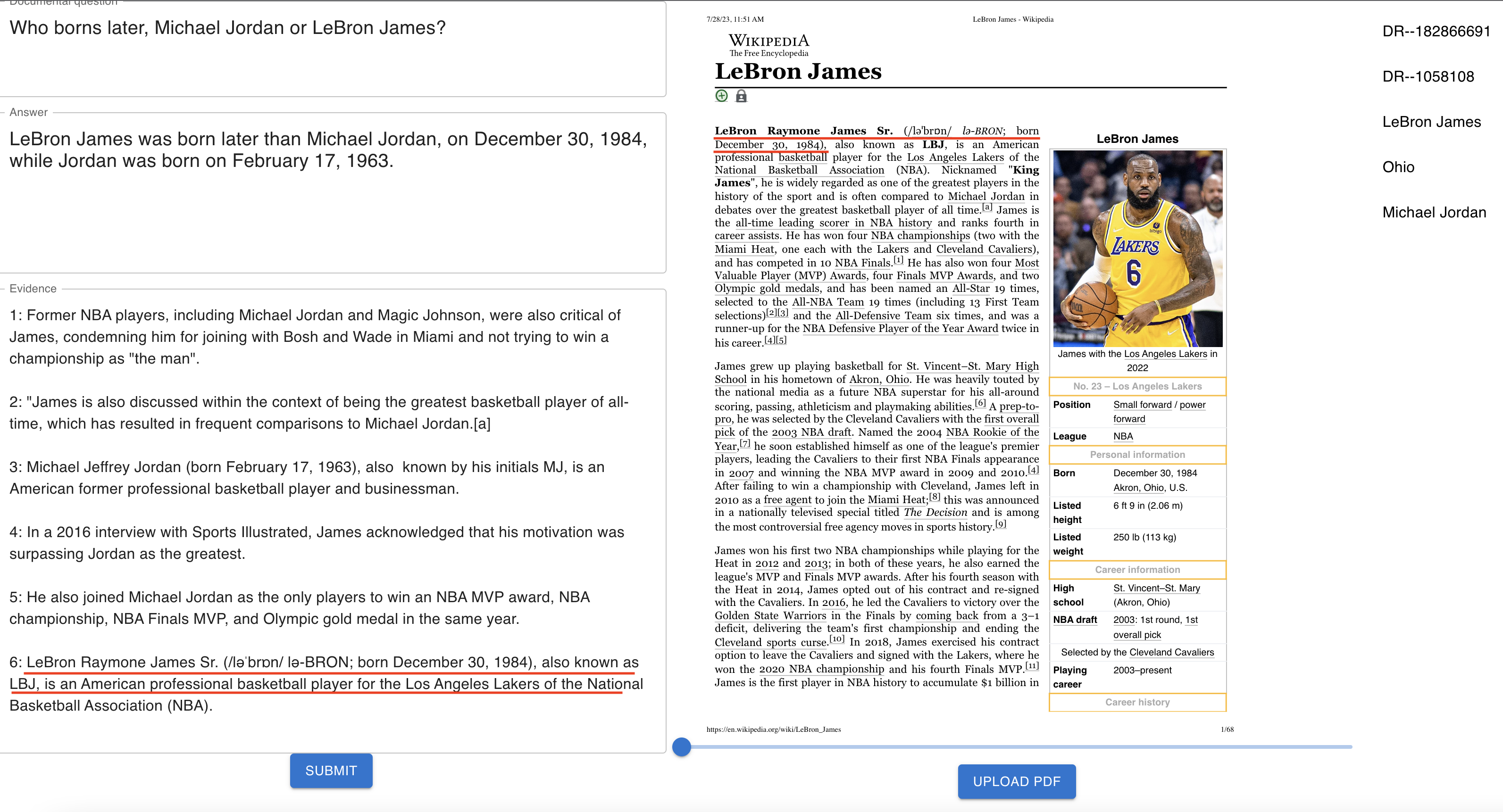Open the Los Angeles Lakers link in the intro
Screen dimensions: 1503x812
tap(955, 157)
